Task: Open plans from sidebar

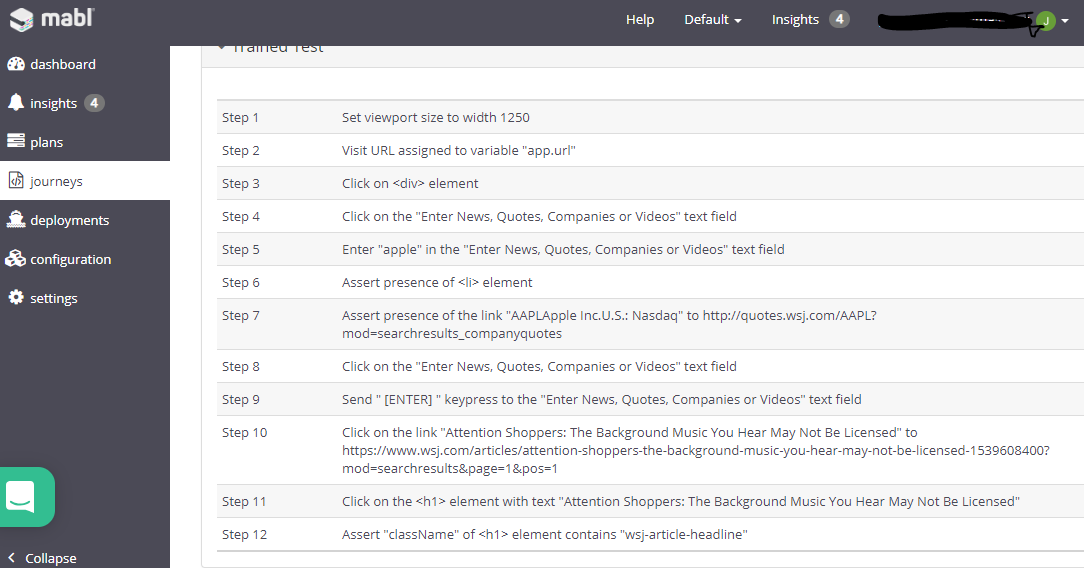Action: pyautogui.click(x=46, y=142)
